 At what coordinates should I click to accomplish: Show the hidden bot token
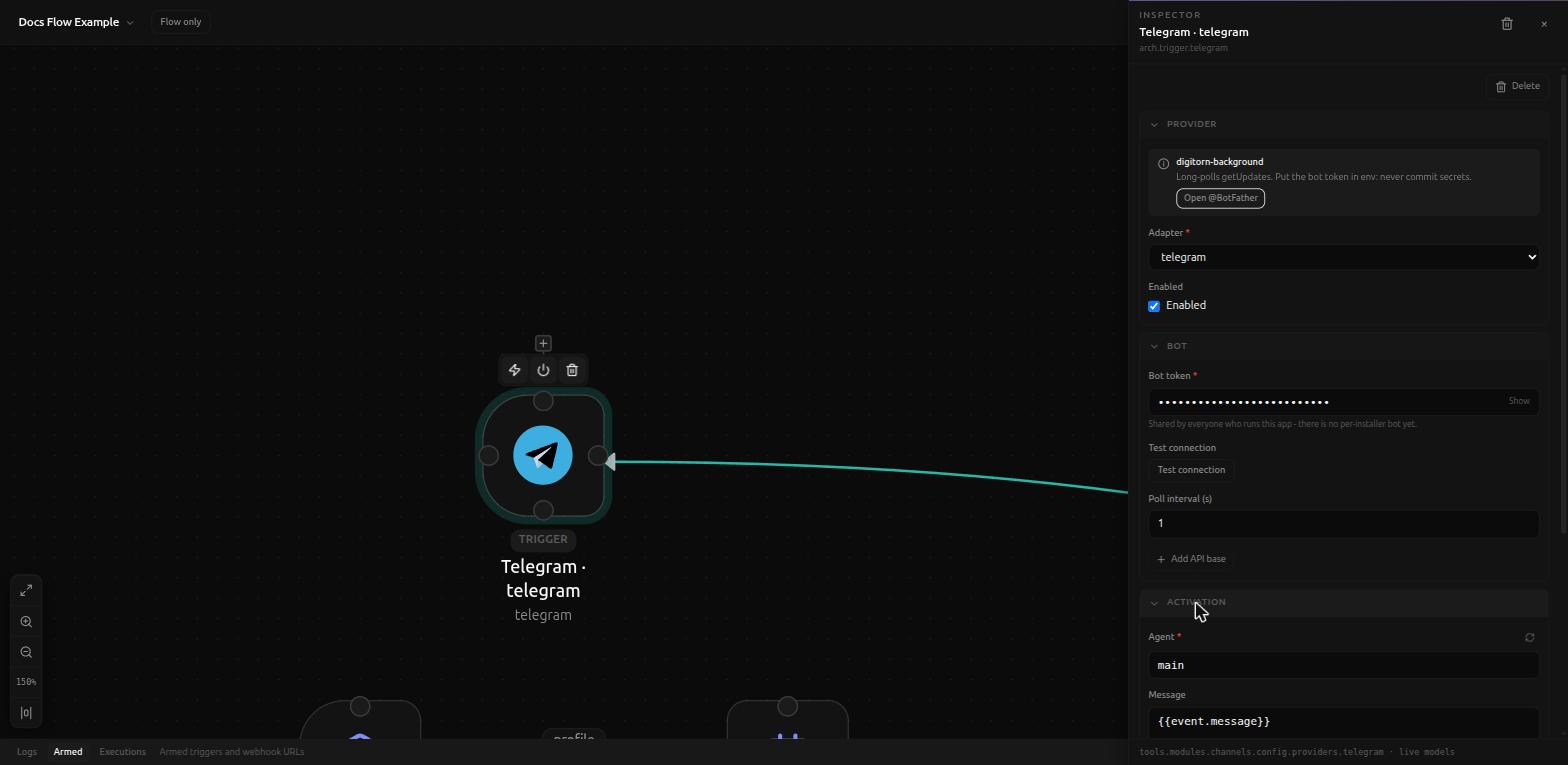click(x=1518, y=401)
